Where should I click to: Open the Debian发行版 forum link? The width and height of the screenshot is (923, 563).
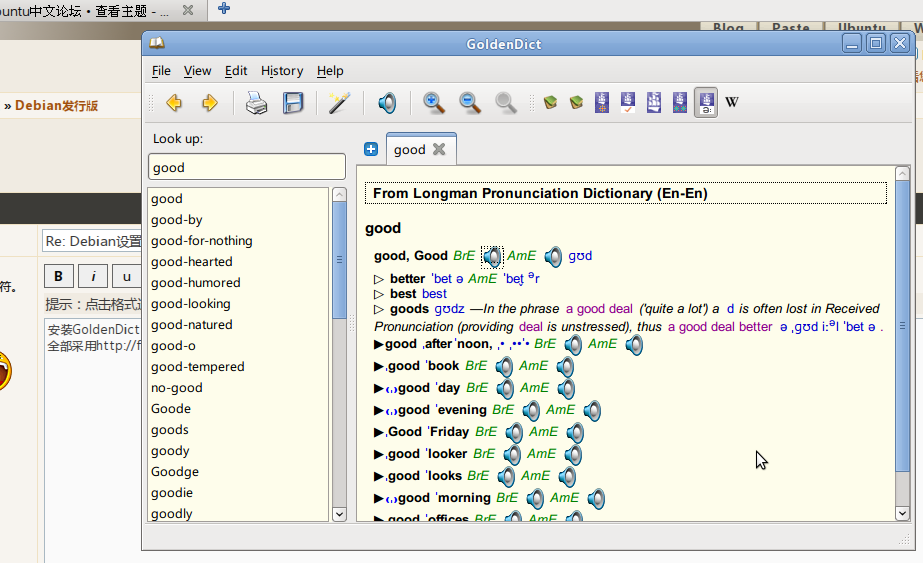pyautogui.click(x=56, y=106)
